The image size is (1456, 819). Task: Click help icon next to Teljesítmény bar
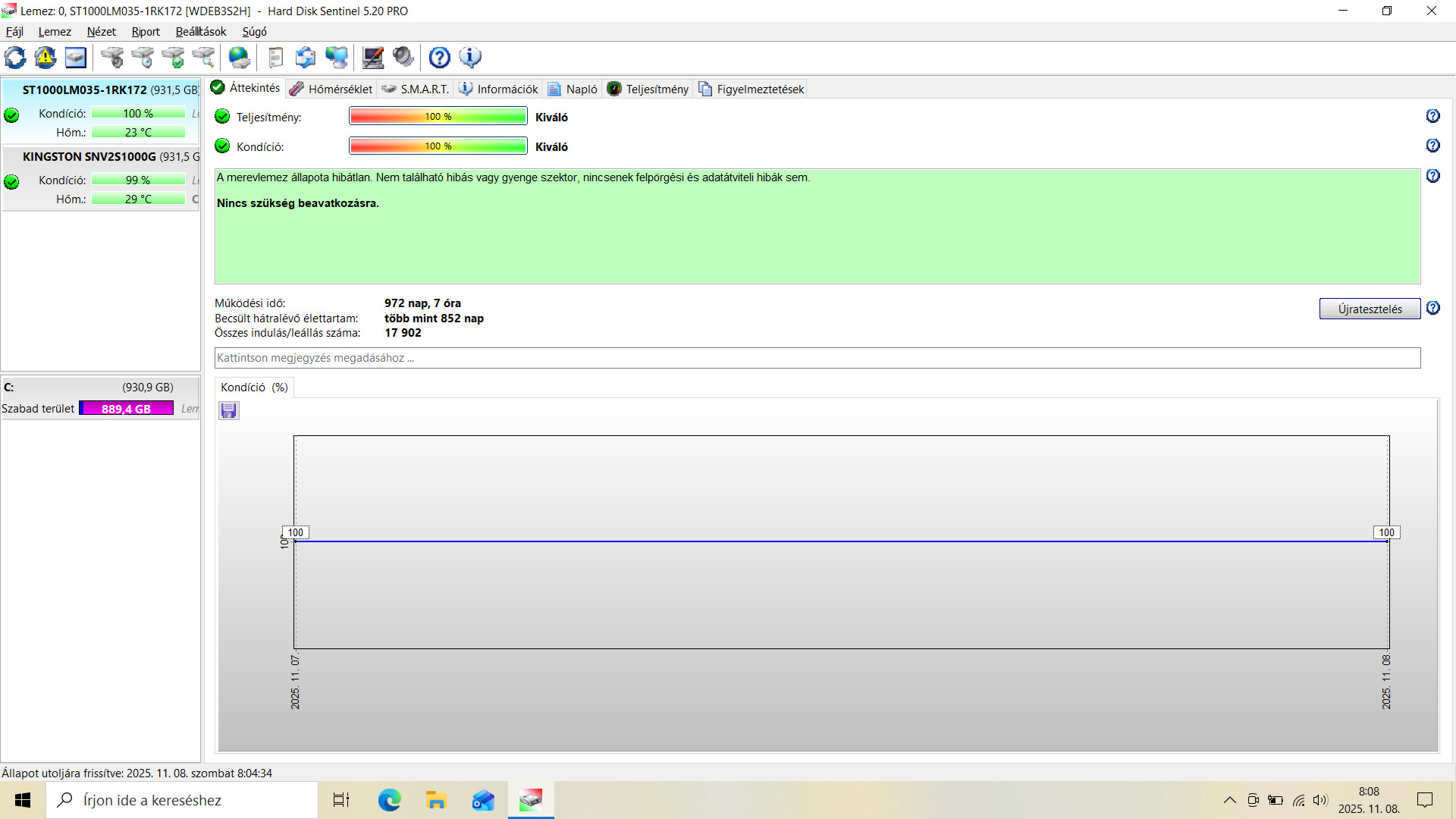click(x=1432, y=116)
